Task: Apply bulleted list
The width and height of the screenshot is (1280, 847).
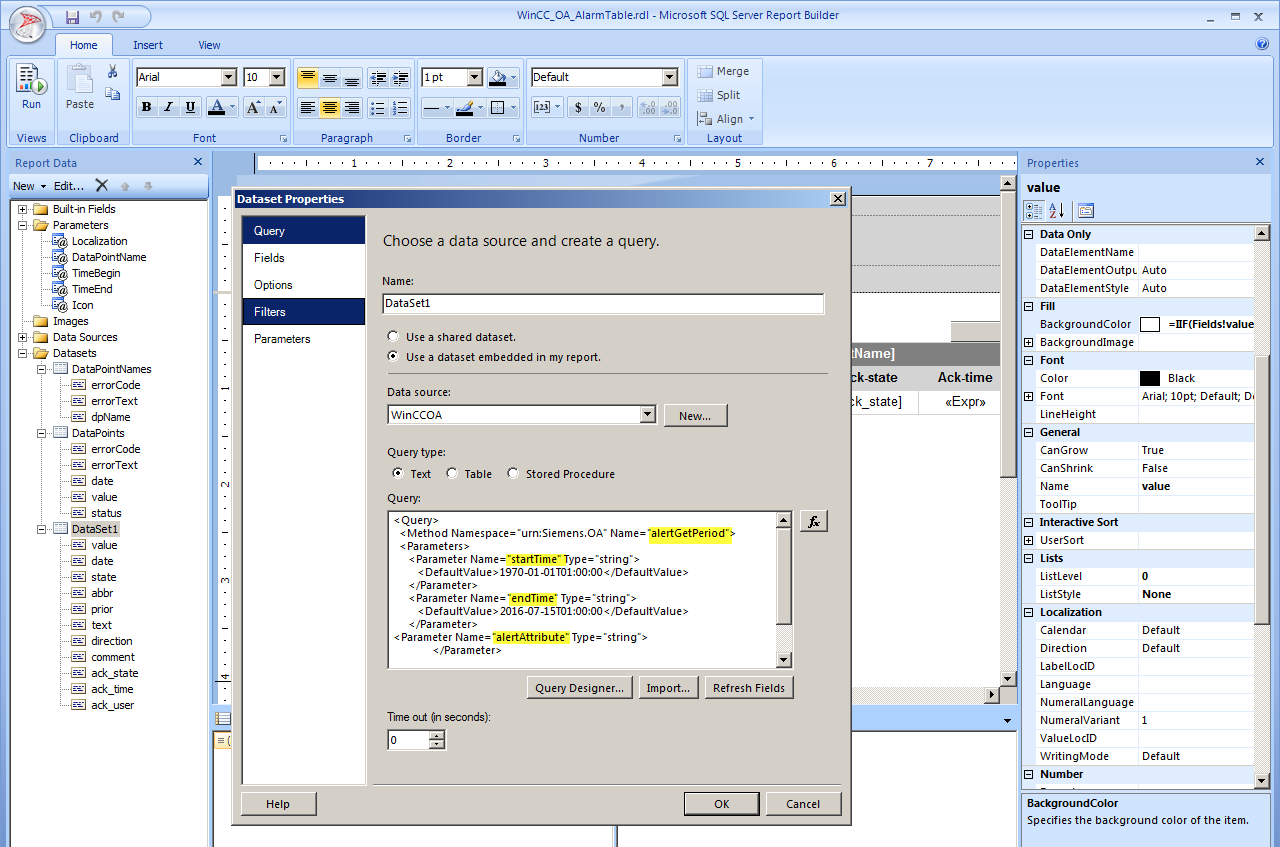Action: [x=378, y=108]
